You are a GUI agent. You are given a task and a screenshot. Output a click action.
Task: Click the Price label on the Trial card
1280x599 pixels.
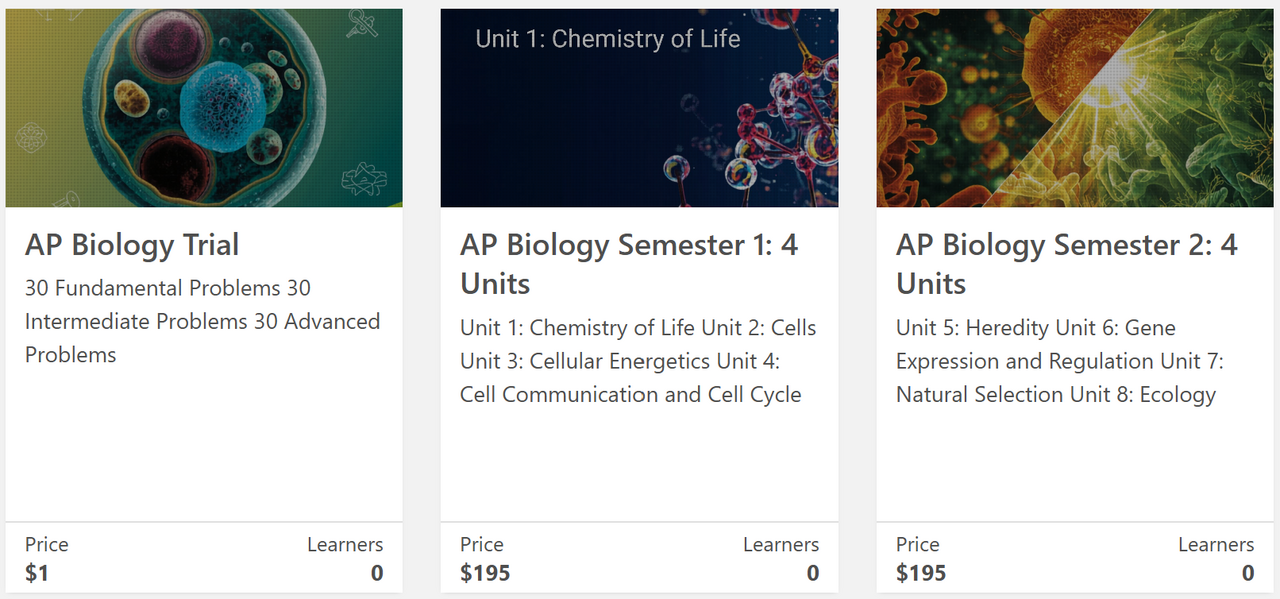[x=47, y=545]
